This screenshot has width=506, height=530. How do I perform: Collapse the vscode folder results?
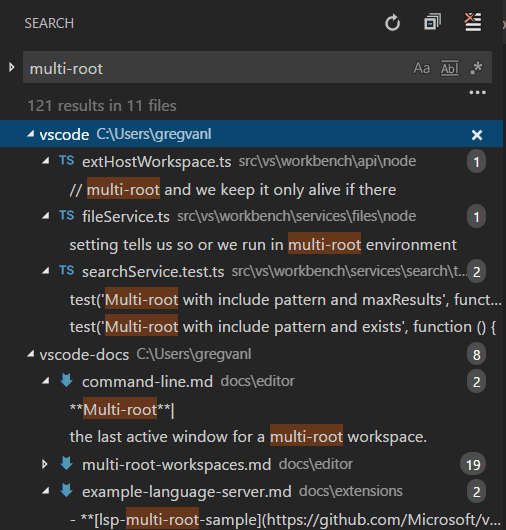click(x=30, y=134)
